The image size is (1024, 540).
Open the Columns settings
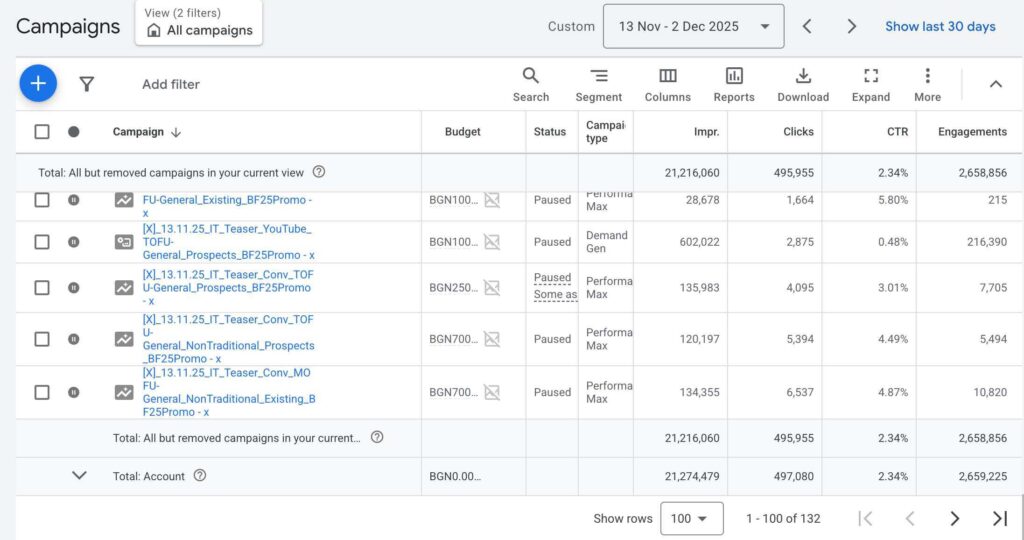667,85
